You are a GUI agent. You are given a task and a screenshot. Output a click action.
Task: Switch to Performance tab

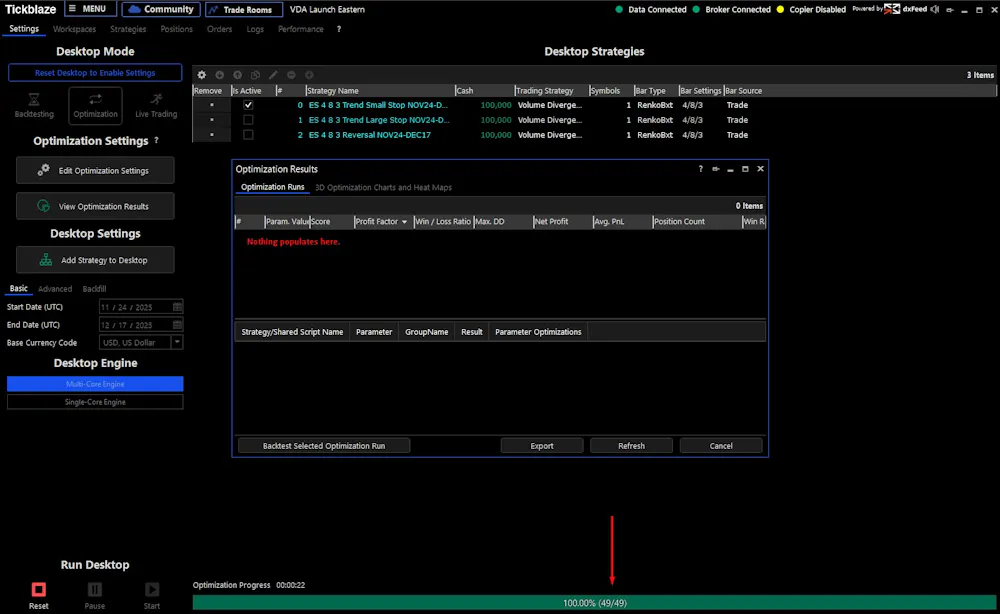(300, 29)
